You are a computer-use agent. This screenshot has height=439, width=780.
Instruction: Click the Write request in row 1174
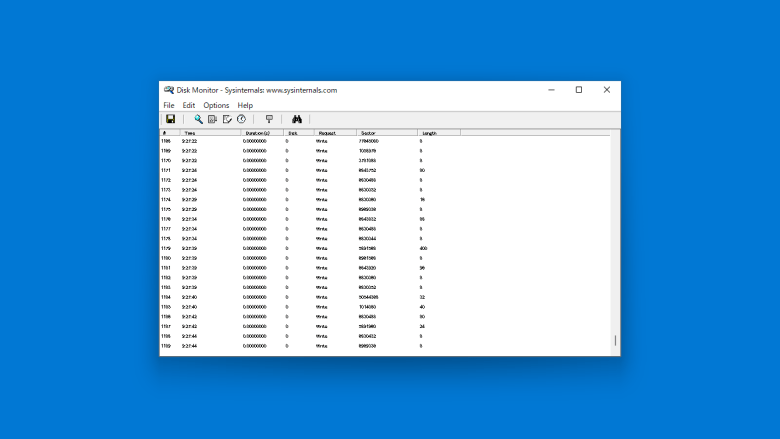322,199
